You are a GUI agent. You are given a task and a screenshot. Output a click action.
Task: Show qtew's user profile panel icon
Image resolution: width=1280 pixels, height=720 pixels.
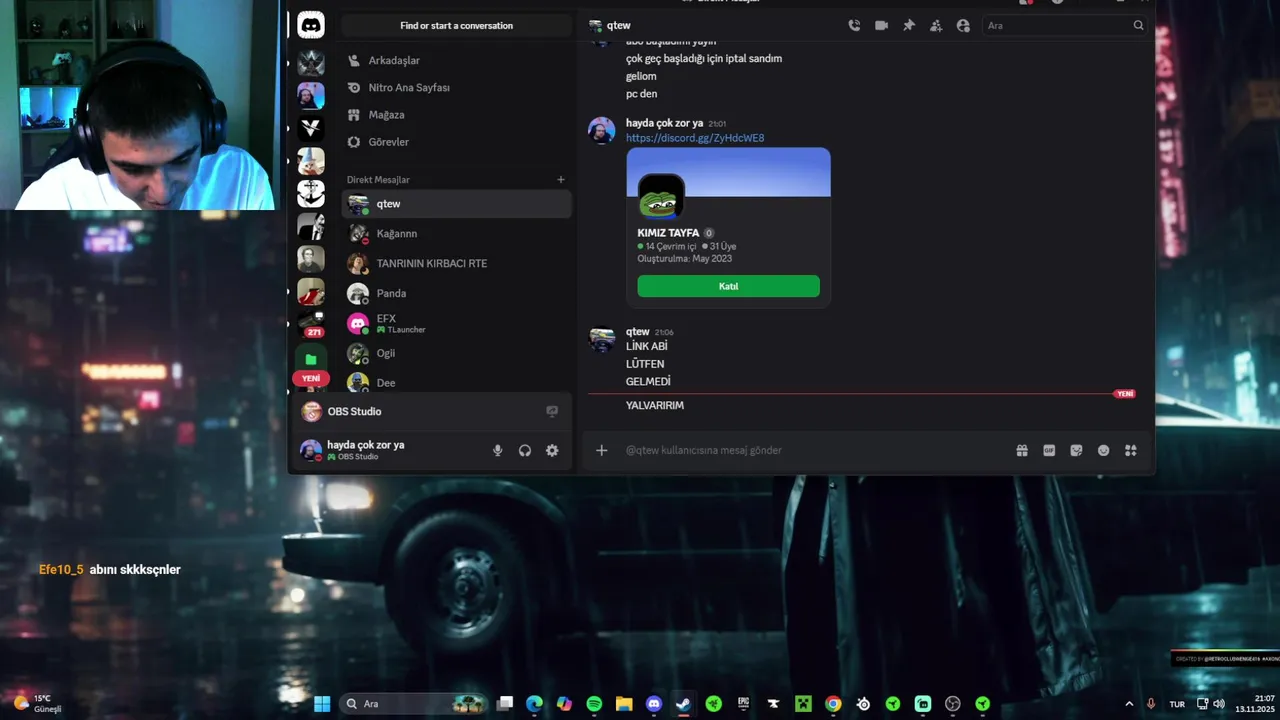[x=963, y=25]
